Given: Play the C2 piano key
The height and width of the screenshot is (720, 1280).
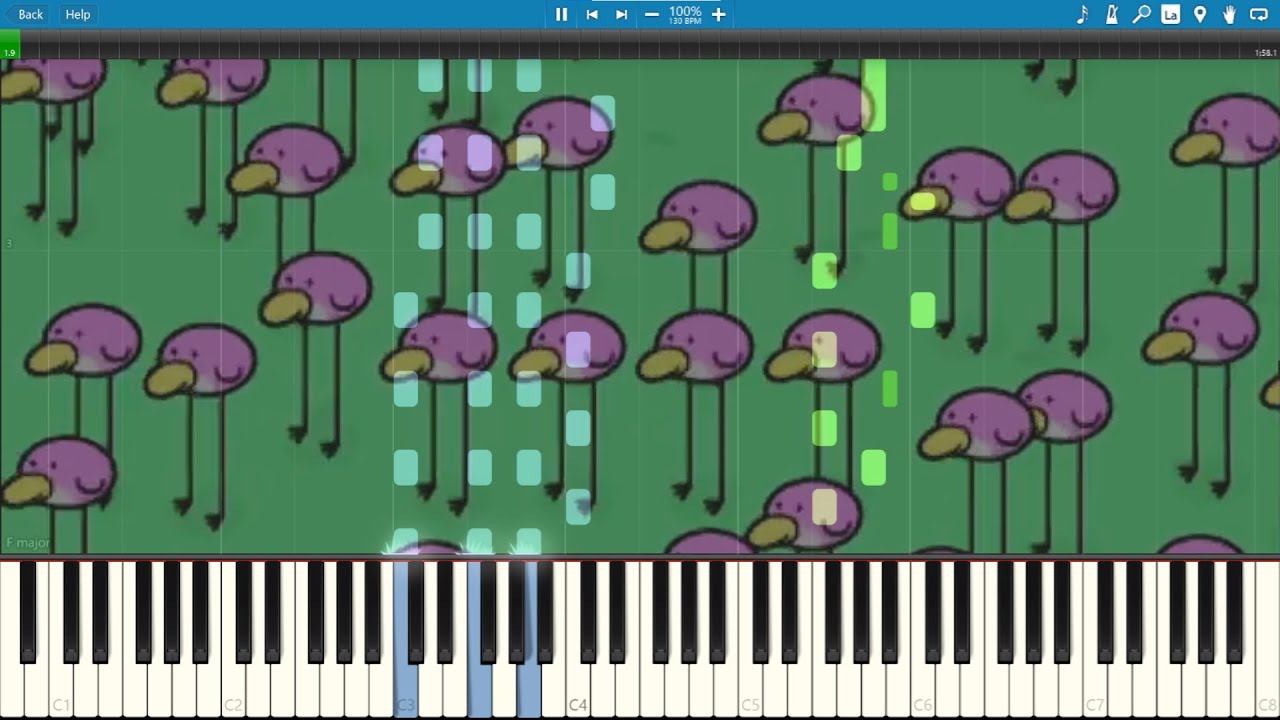Looking at the screenshot, I should pos(233,690).
